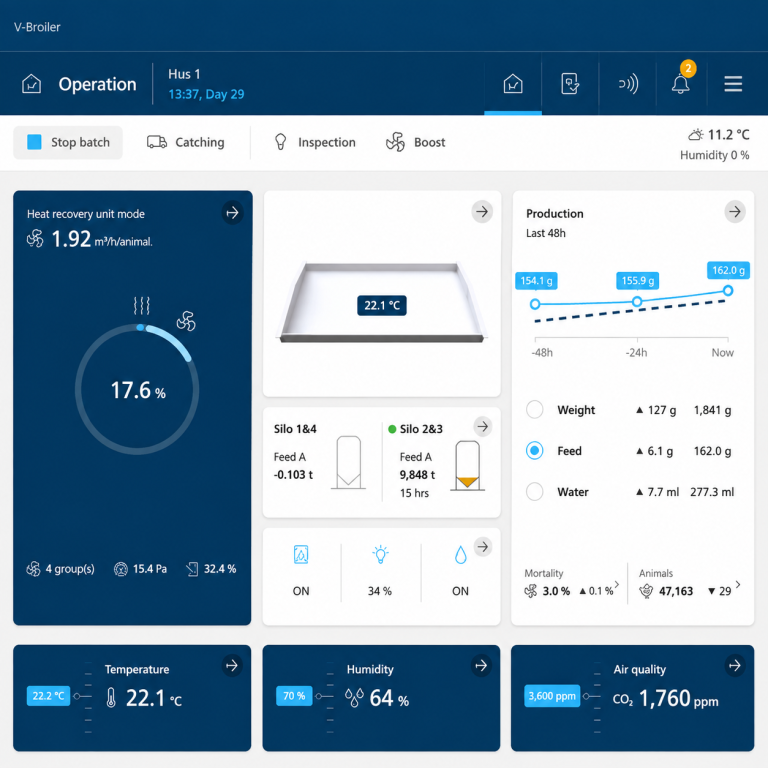Click the fan icon on gauge ring
The image size is (768, 768).
[x=186, y=321]
